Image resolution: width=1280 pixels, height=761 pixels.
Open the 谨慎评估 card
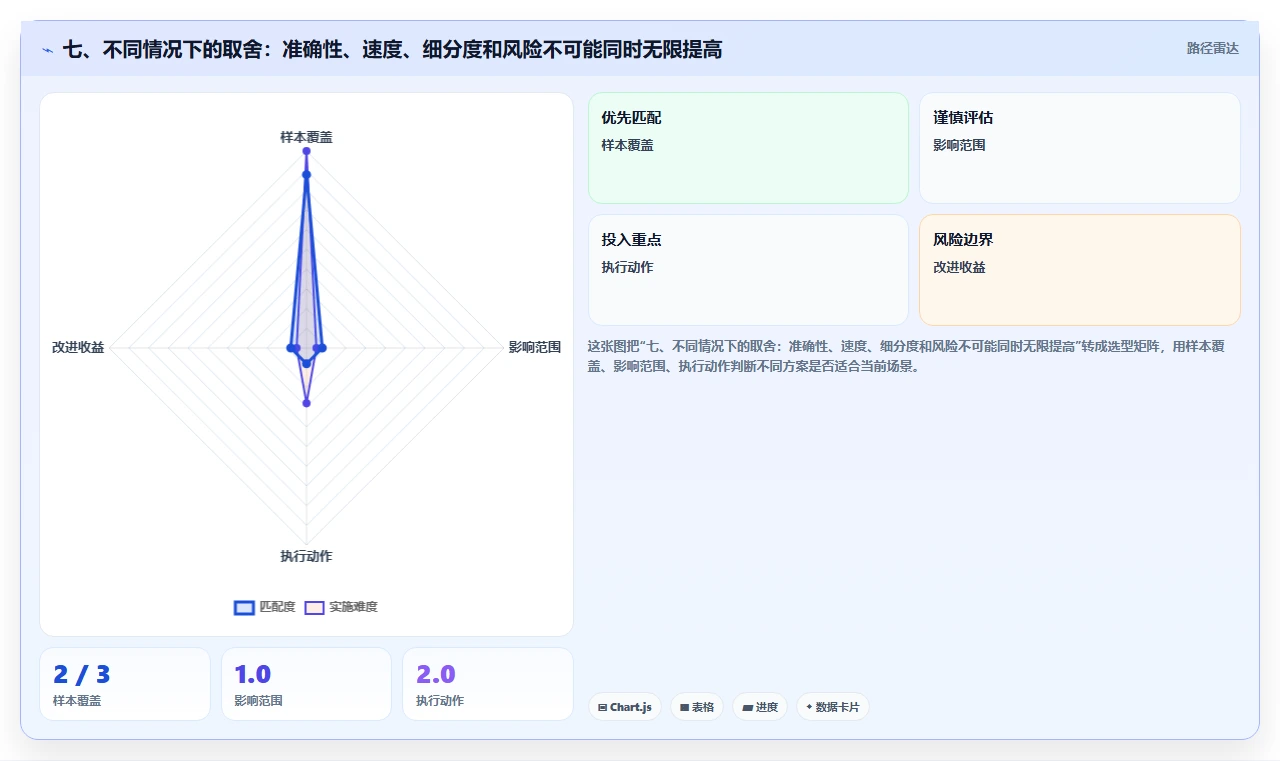pyautogui.click(x=1080, y=148)
